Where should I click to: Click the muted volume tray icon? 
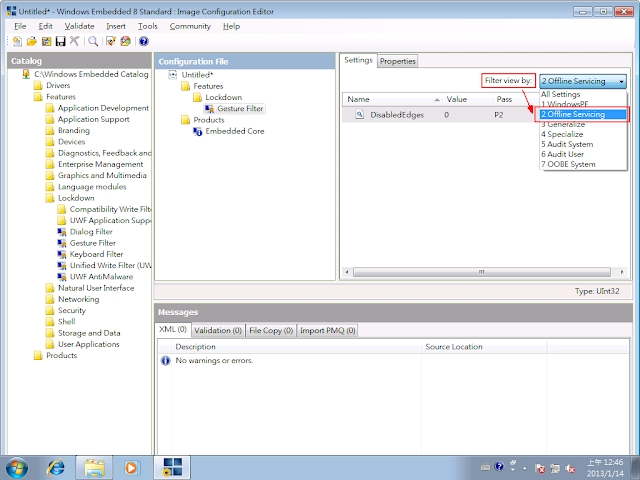pyautogui.click(x=570, y=468)
